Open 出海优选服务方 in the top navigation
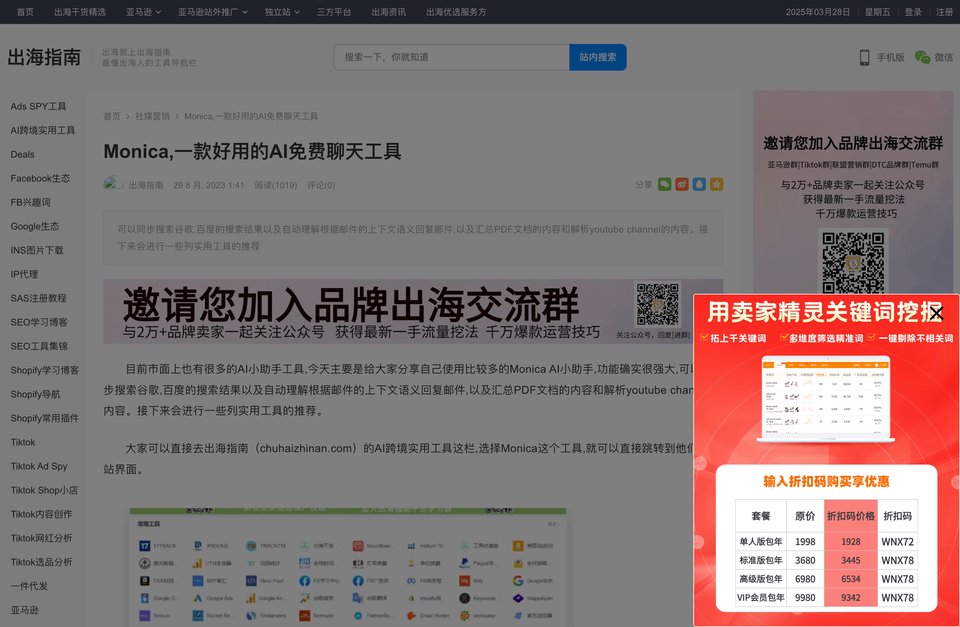 click(456, 12)
